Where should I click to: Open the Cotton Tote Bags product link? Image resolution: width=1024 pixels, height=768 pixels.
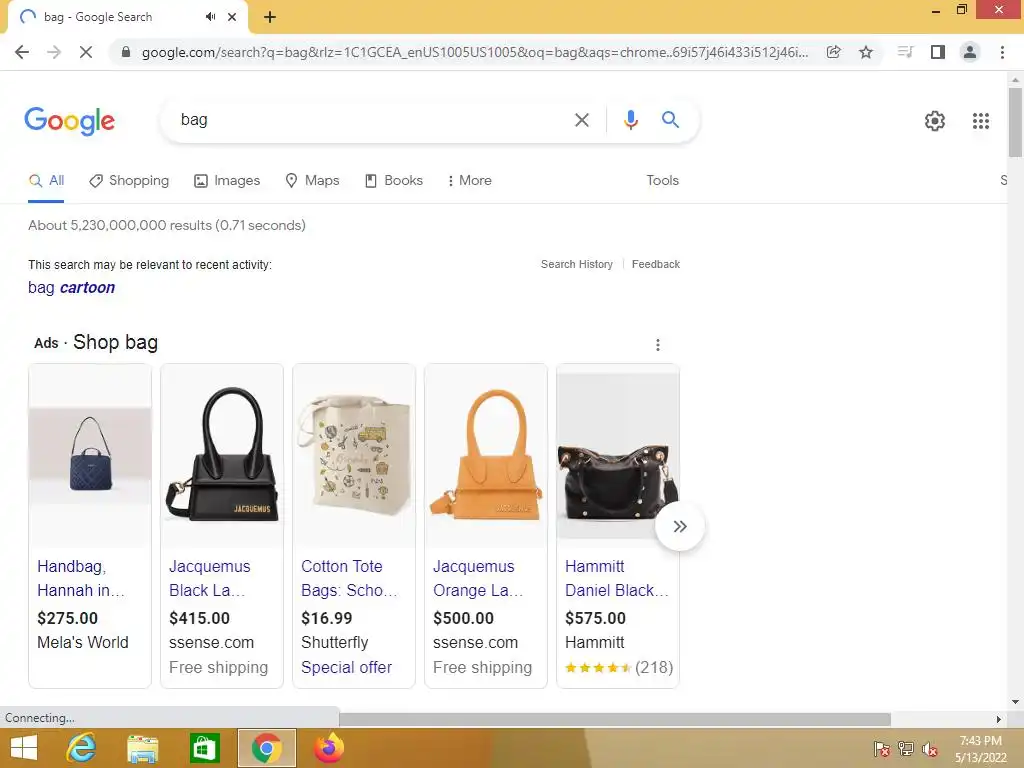point(349,579)
